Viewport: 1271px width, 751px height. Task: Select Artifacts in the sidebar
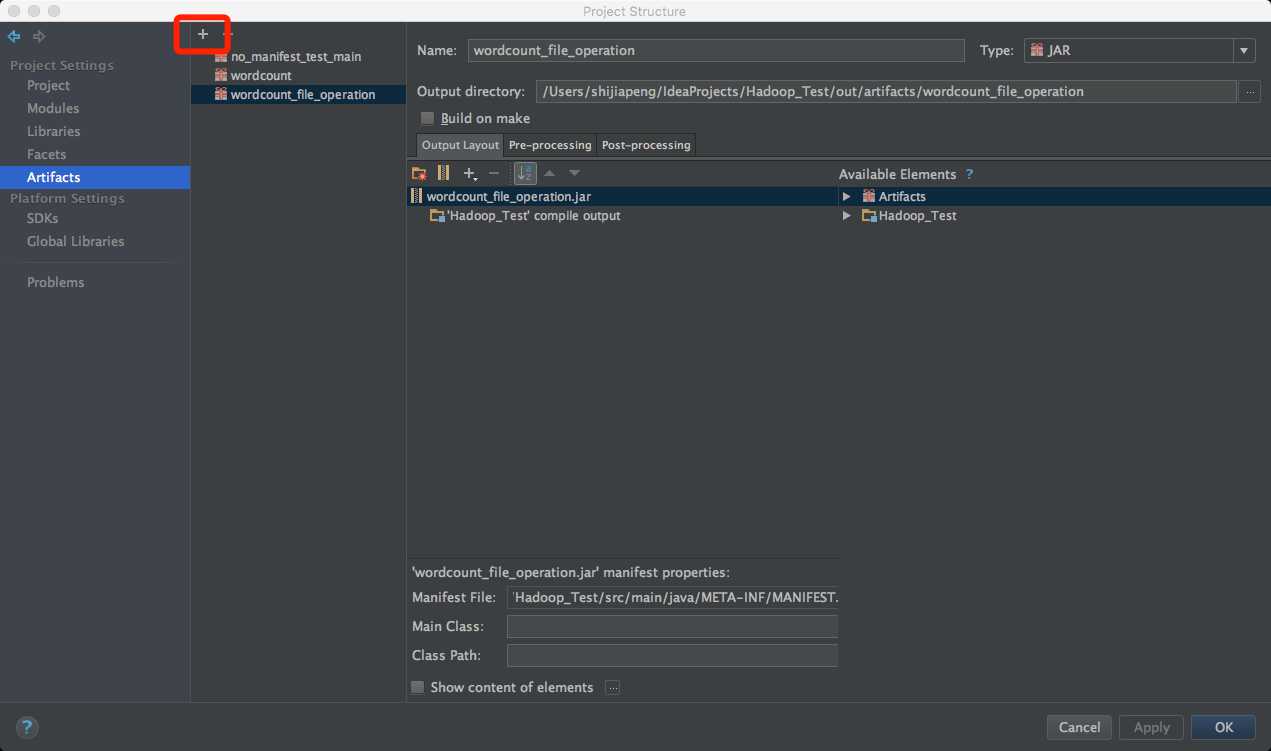pyautogui.click(x=95, y=177)
